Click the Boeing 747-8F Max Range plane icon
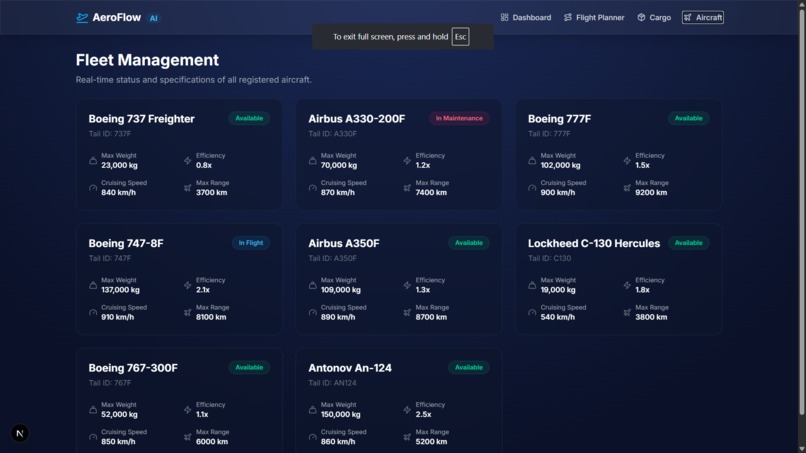The height and width of the screenshot is (453, 806). (x=188, y=312)
